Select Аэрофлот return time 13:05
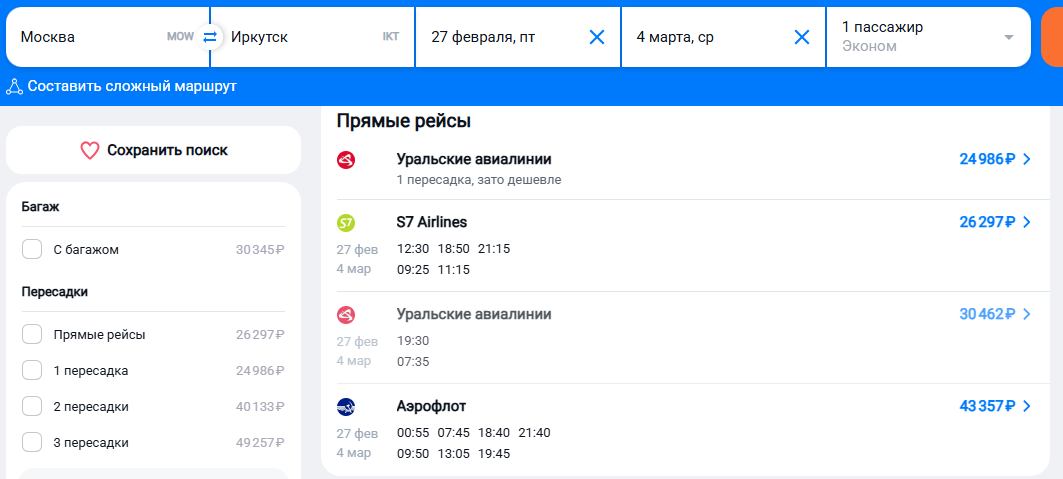Image resolution: width=1063 pixels, height=479 pixels. coord(454,454)
